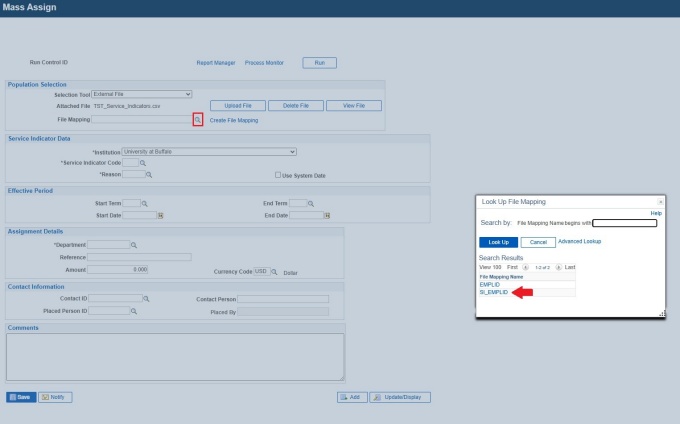
Task: Open the Report Manager link
Action: click(x=215, y=63)
